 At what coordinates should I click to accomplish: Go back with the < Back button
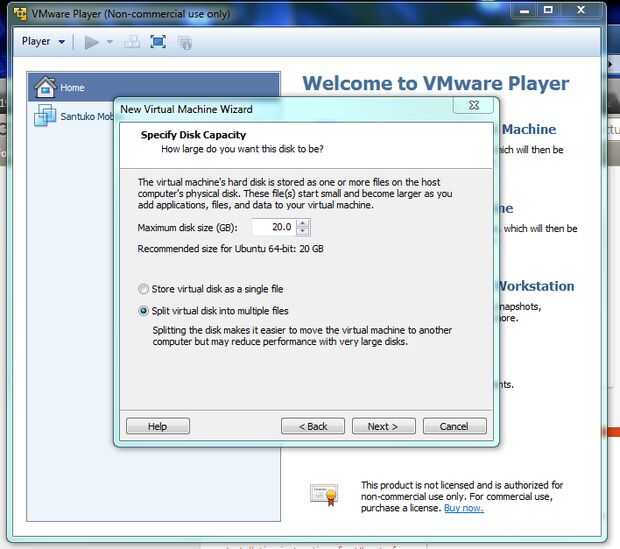(313, 426)
